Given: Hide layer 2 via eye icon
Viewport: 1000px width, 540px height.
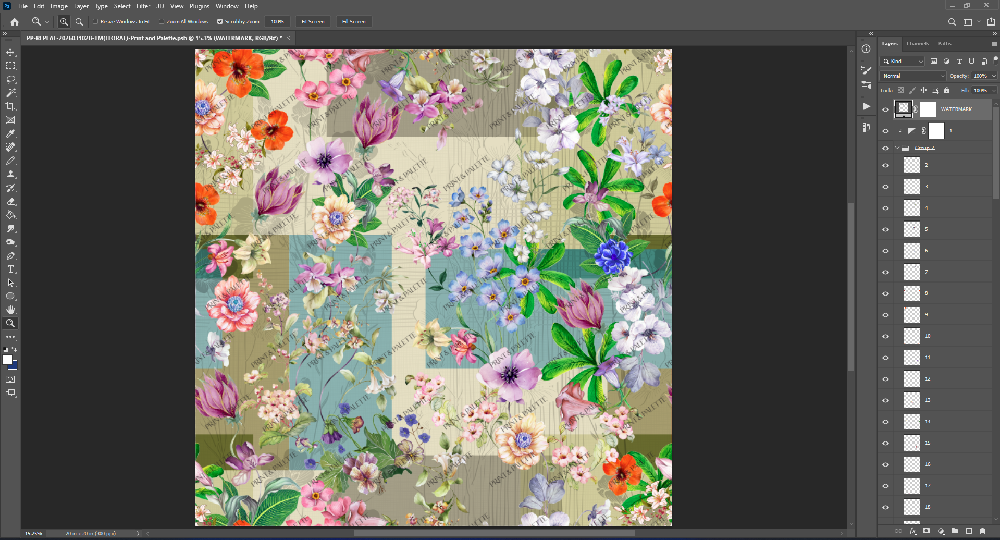Looking at the screenshot, I should coord(885,165).
